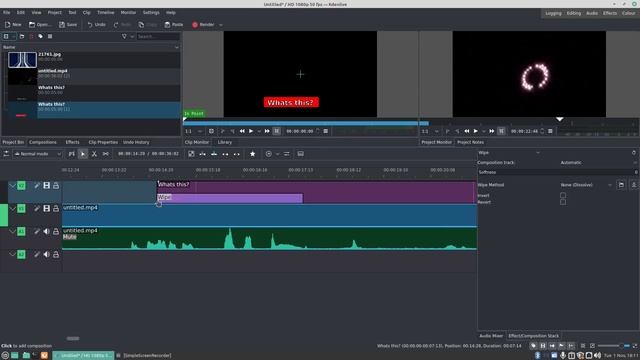Click the subtitle tool icon in timeline toolbar

[300, 154]
